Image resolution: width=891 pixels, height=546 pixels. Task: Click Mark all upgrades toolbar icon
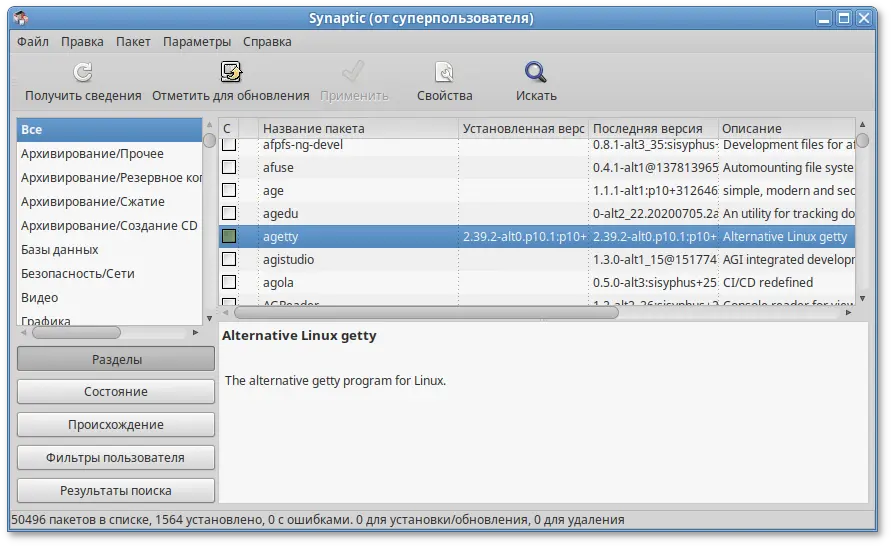pos(231,72)
